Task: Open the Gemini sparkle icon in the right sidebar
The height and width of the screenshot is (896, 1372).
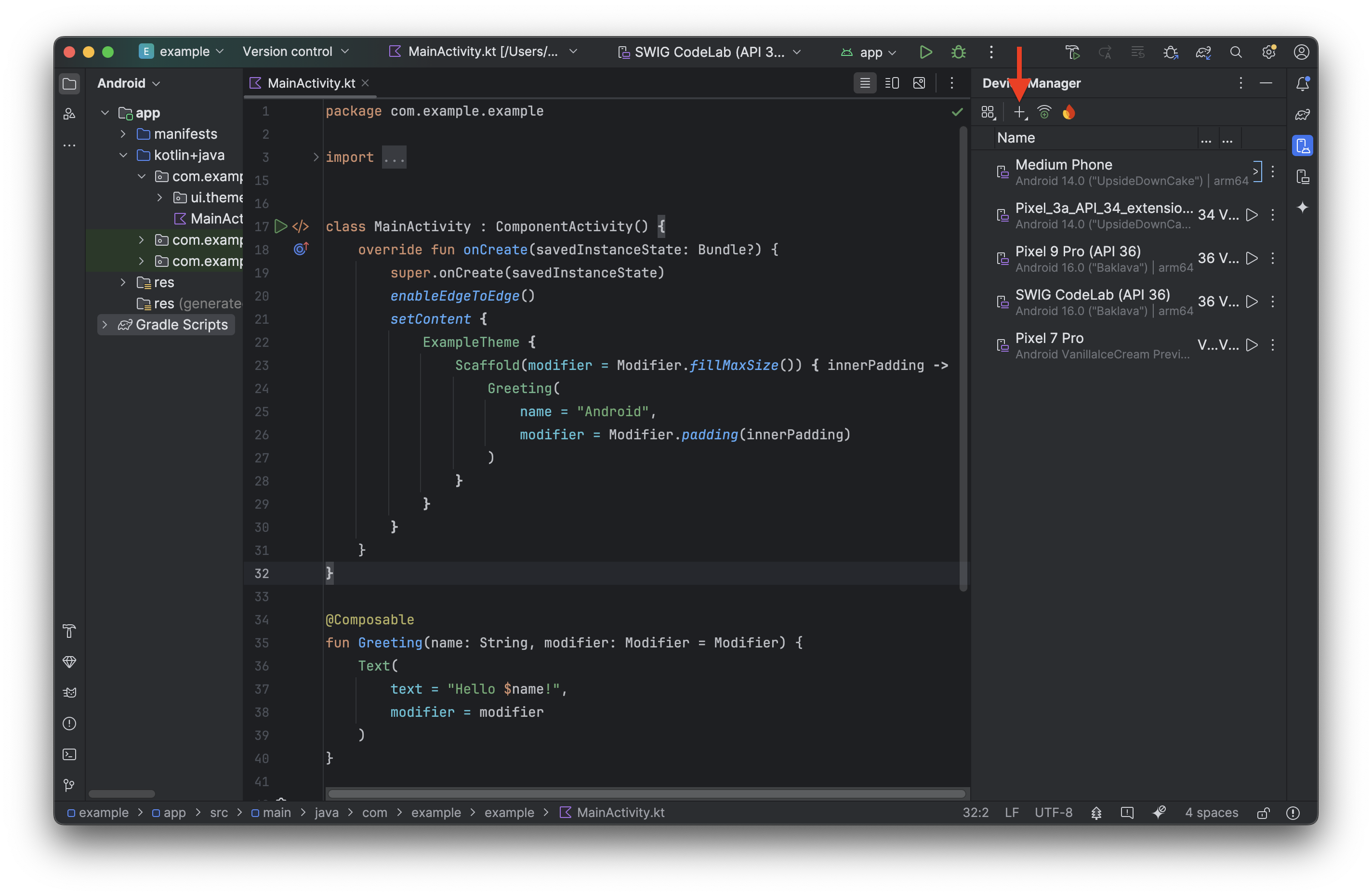Action: tap(1302, 208)
